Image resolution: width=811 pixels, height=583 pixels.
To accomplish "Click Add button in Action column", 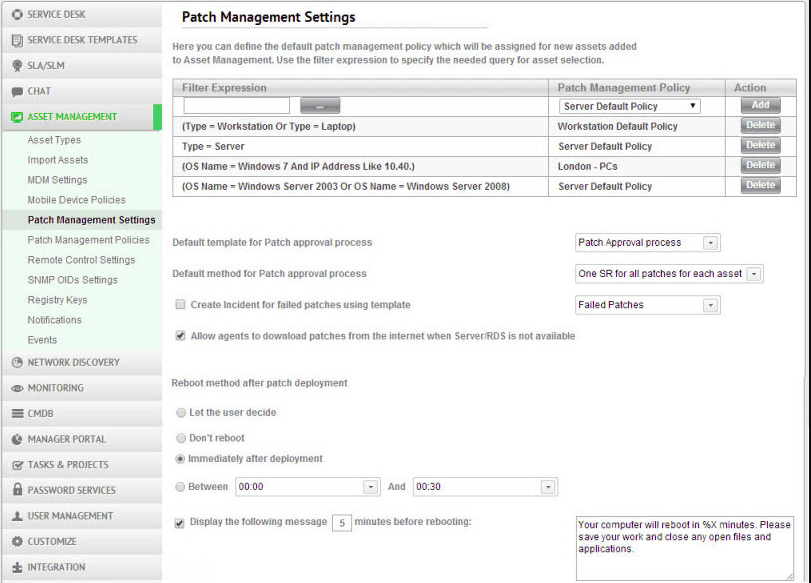I will point(760,105).
